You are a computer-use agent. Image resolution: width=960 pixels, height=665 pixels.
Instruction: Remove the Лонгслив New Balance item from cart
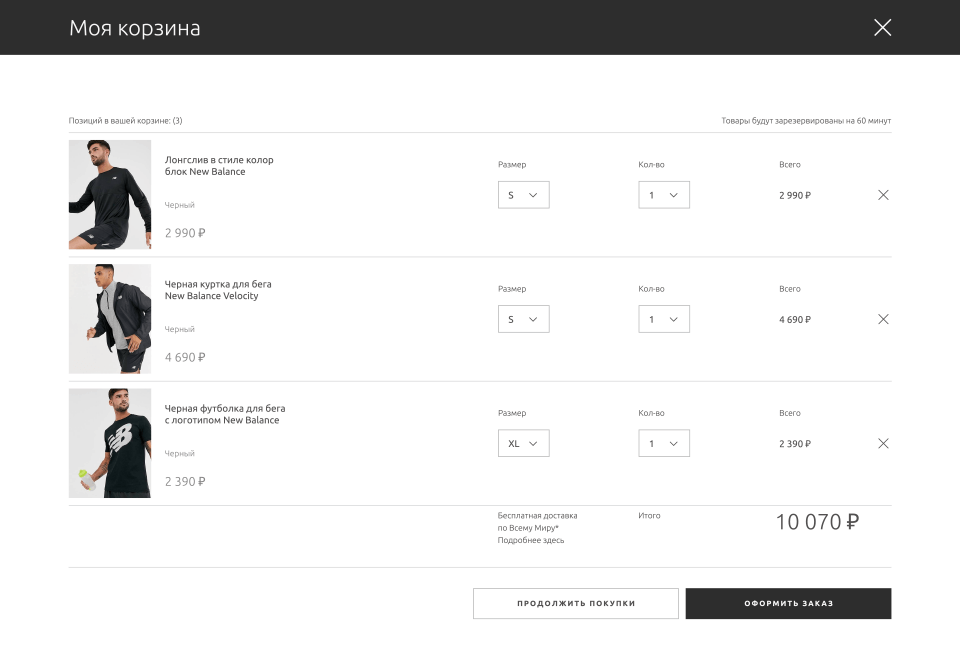(883, 195)
